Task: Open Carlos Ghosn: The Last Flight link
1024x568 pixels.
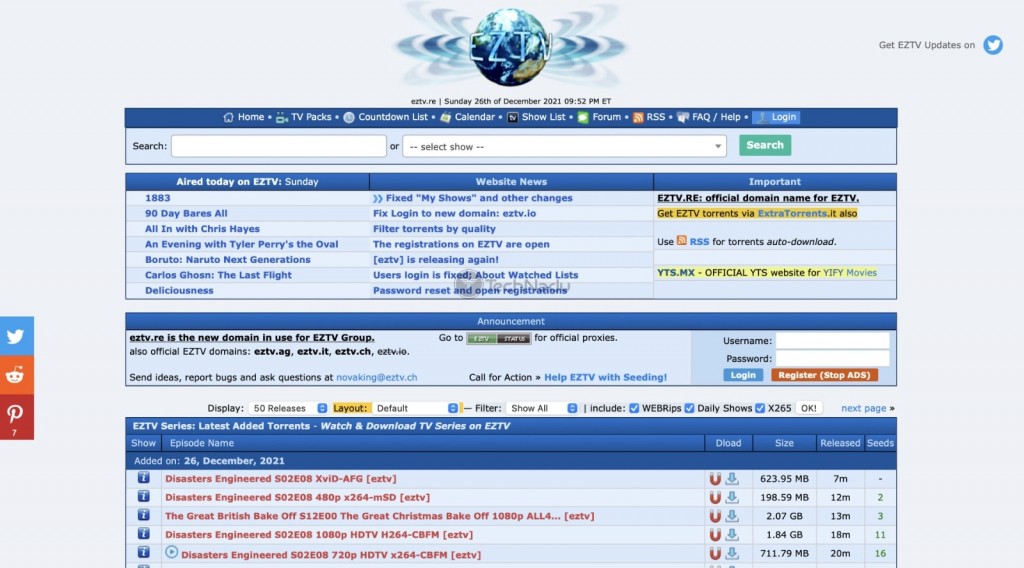Action: point(218,276)
